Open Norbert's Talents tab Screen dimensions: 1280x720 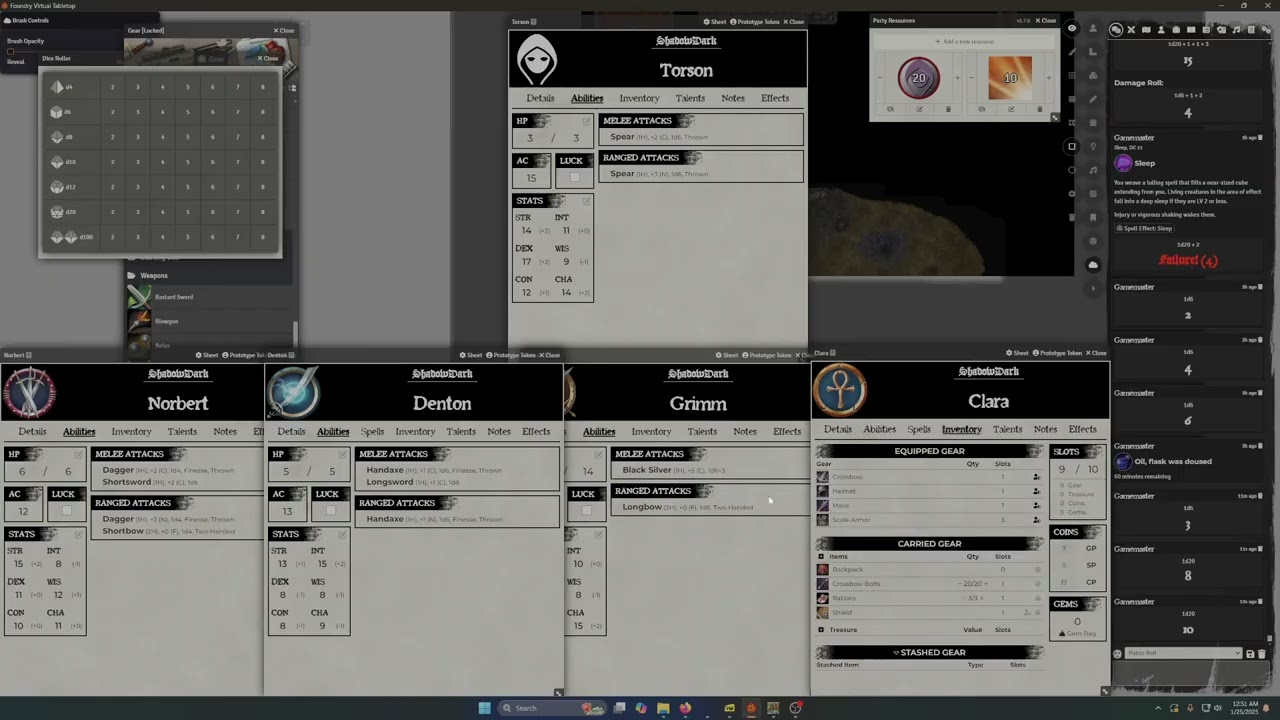pyautogui.click(x=182, y=432)
